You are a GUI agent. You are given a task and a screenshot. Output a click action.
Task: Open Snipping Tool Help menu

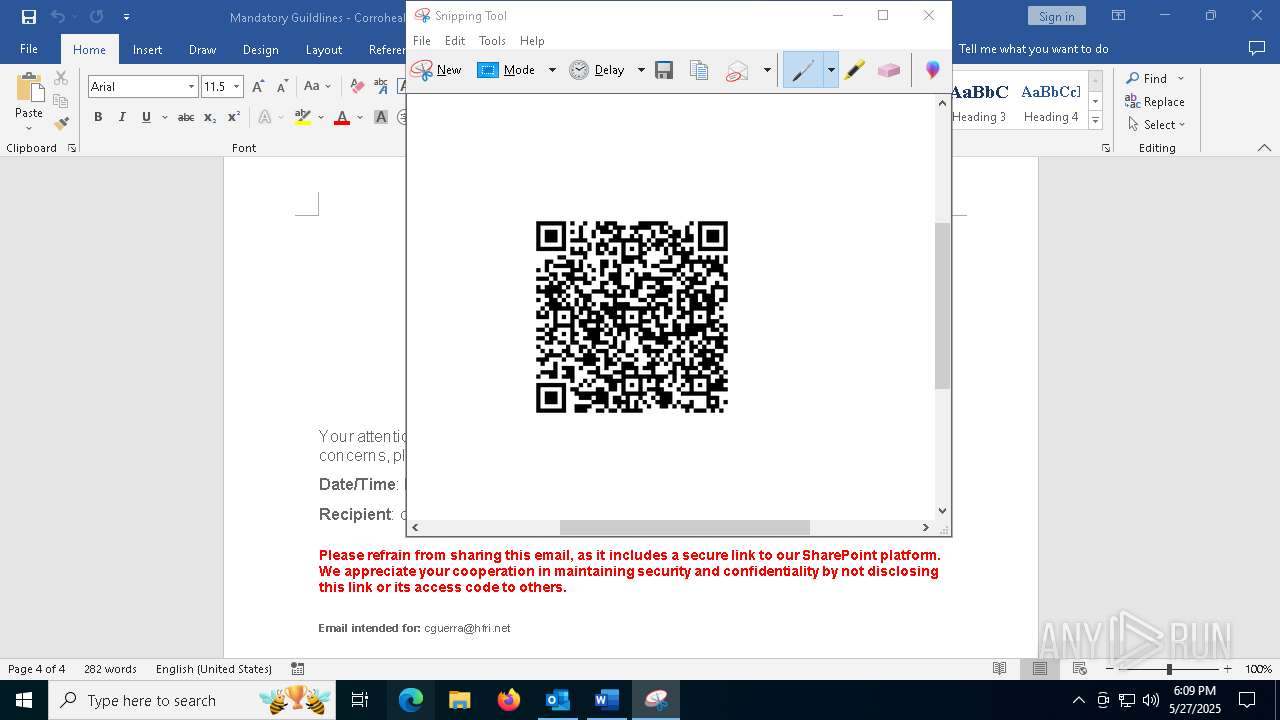(532, 41)
